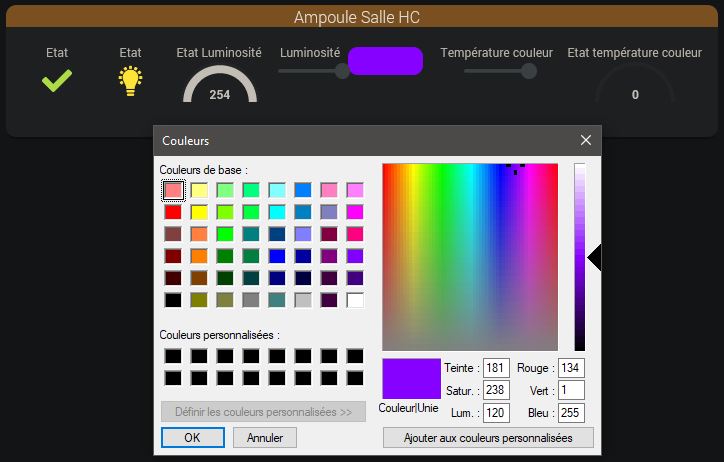This screenshot has height=462, width=724.
Task: Focus the Rouge input field
Action: coord(571,368)
